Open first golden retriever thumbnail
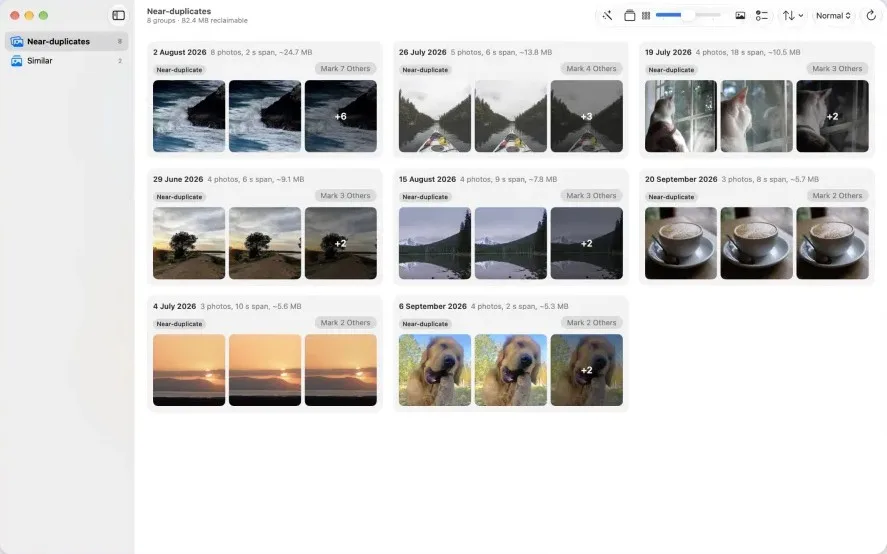This screenshot has width=887, height=554. (x=435, y=370)
